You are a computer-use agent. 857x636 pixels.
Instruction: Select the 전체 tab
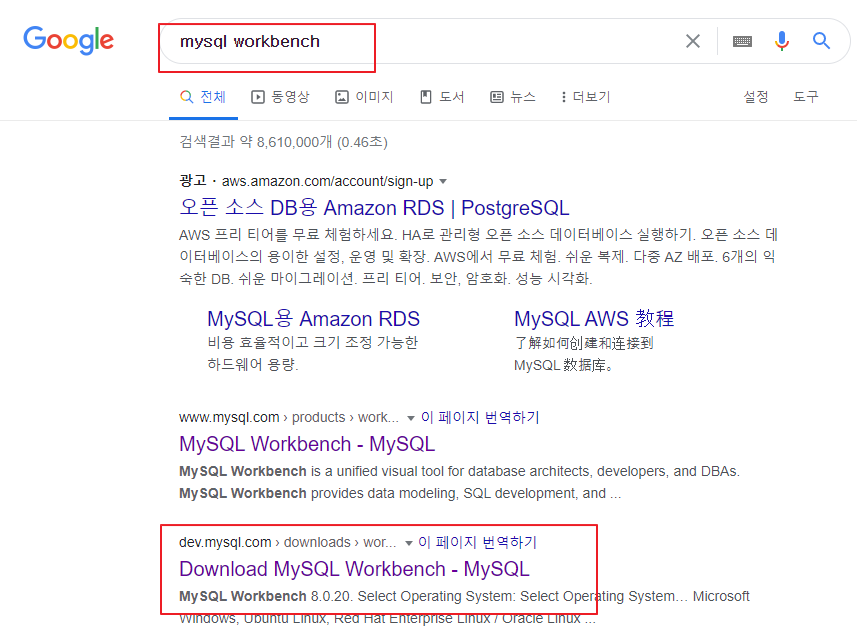[203, 97]
